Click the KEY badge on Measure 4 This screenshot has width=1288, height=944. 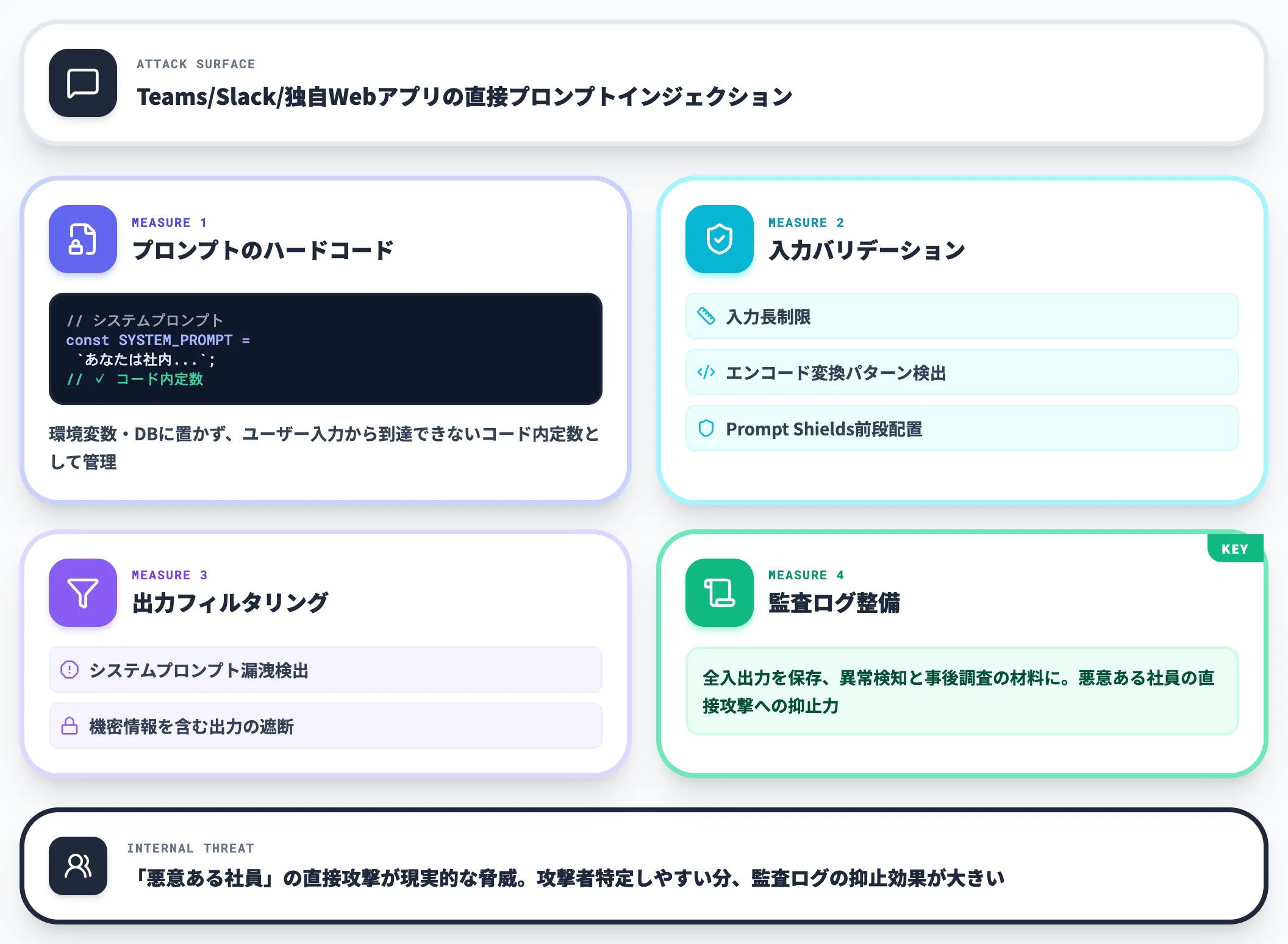[x=1235, y=549]
